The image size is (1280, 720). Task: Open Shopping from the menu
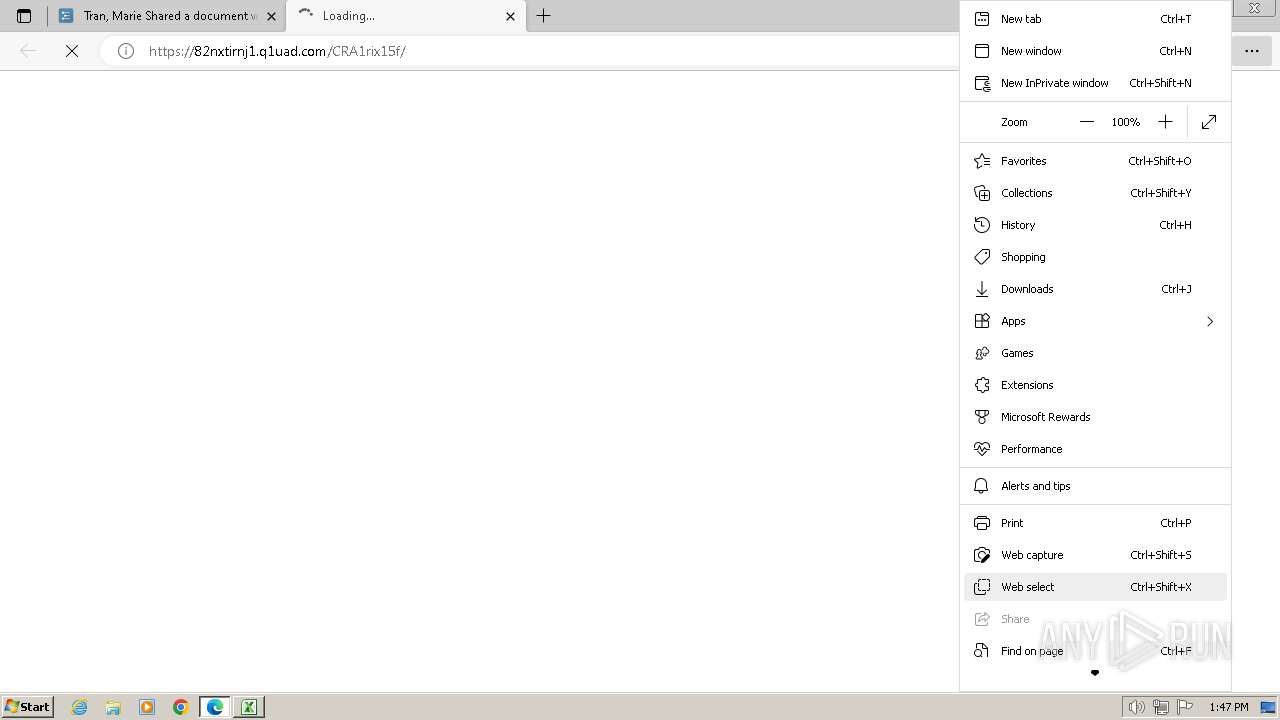click(x=1095, y=257)
